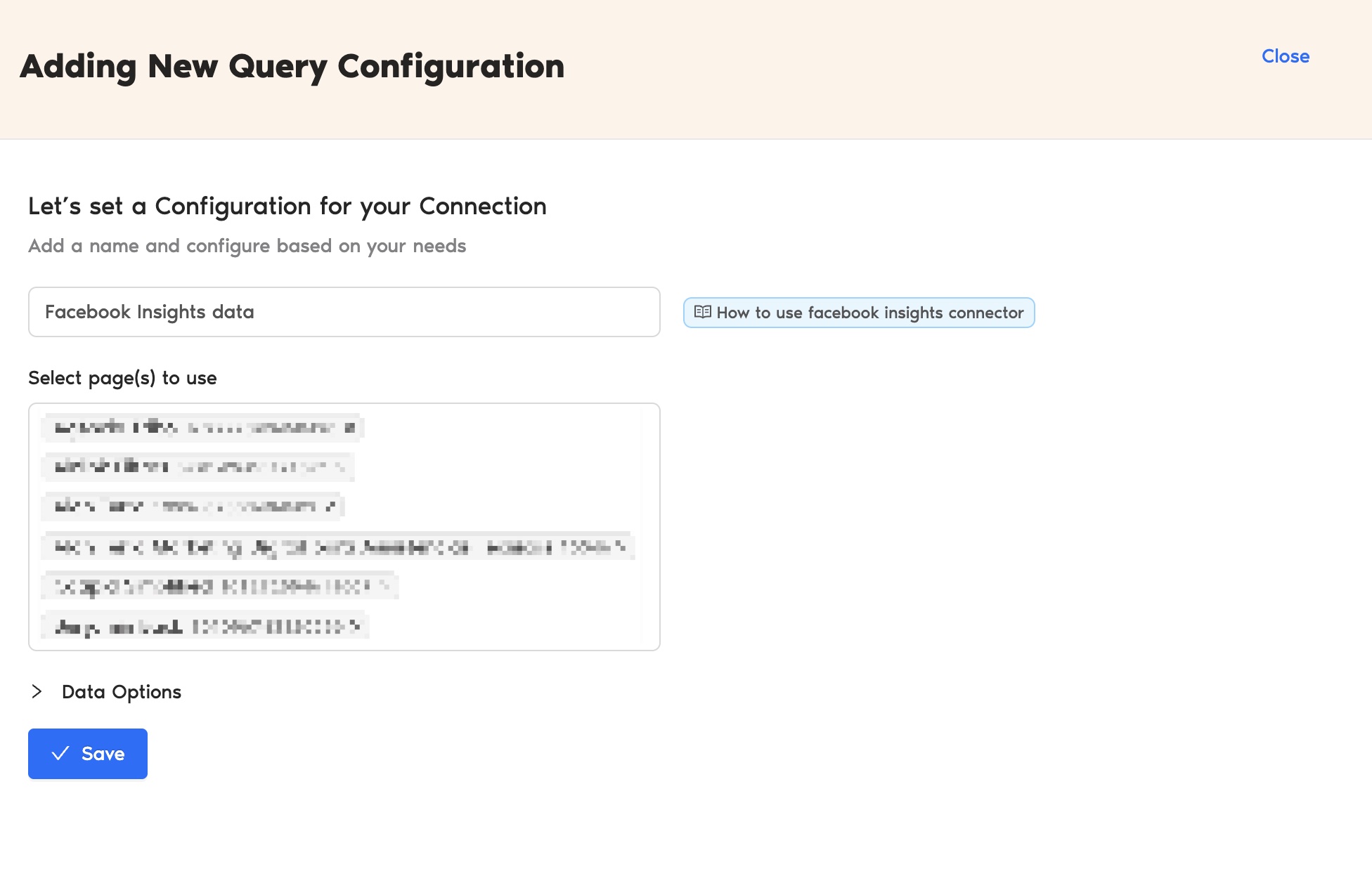Select the first page entry in list
Image resolution: width=1372 pixels, height=888 pixels.
tap(202, 427)
